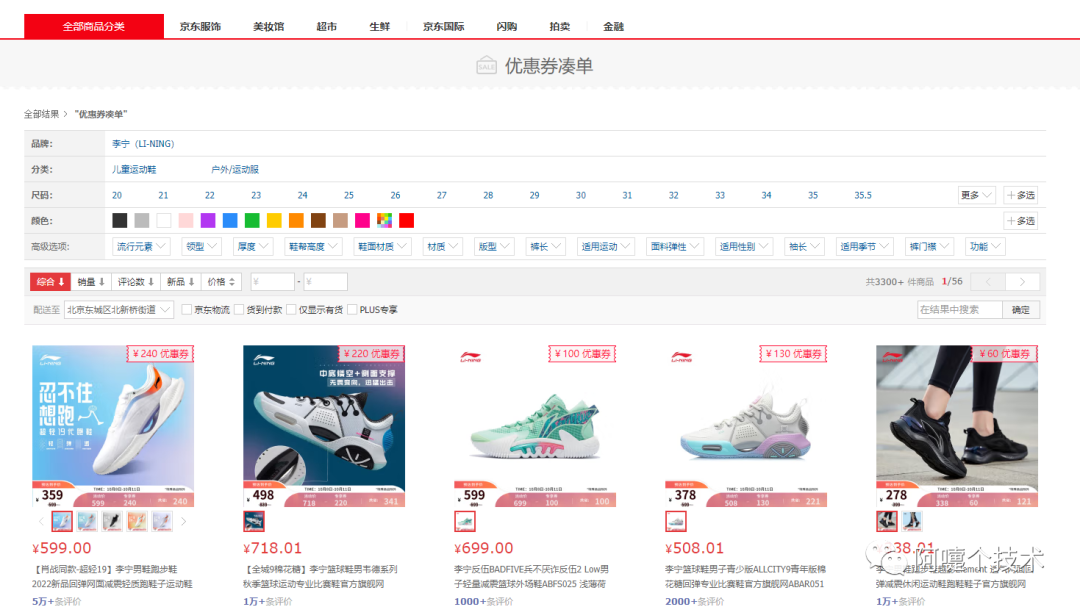Sort results by 新品
The height and width of the screenshot is (607, 1080).
point(180,282)
